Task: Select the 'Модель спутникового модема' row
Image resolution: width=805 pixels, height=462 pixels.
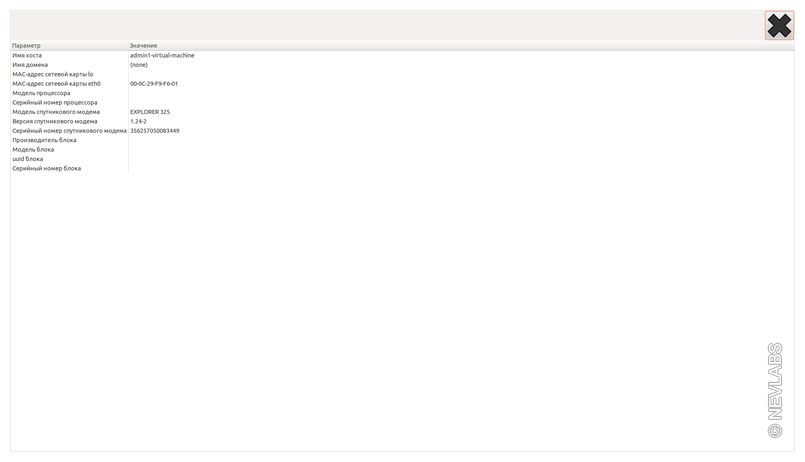Action: tap(56, 112)
